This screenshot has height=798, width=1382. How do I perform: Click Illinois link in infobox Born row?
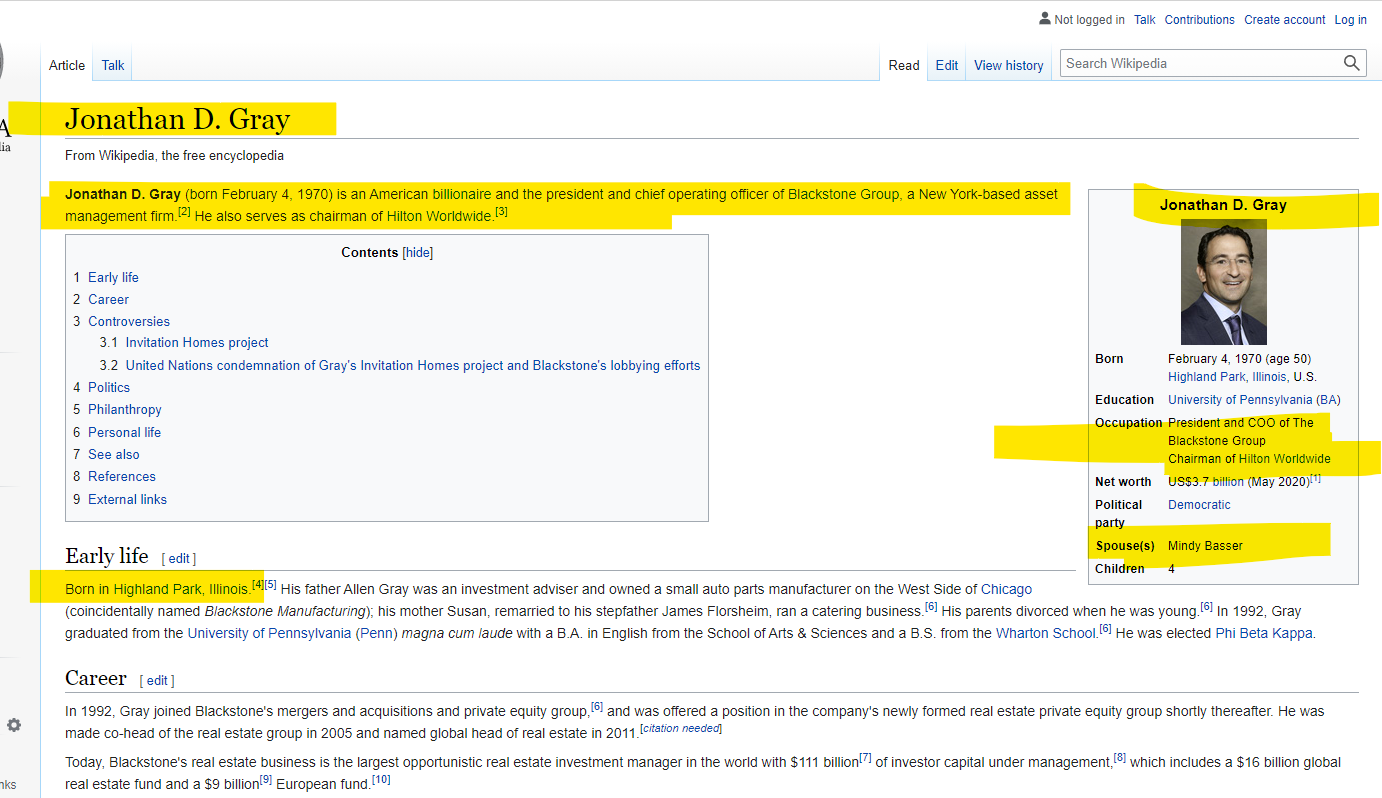pyautogui.click(x=1269, y=377)
